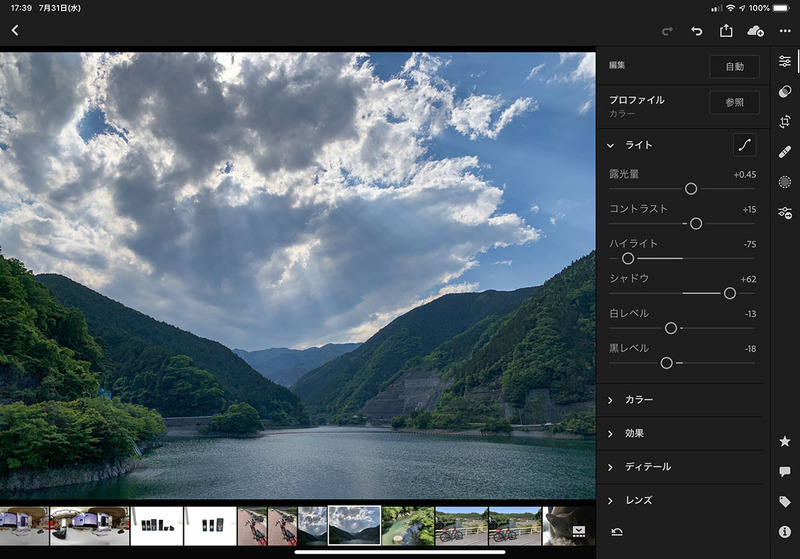Click the 白レベル slider handle

pyautogui.click(x=671, y=328)
